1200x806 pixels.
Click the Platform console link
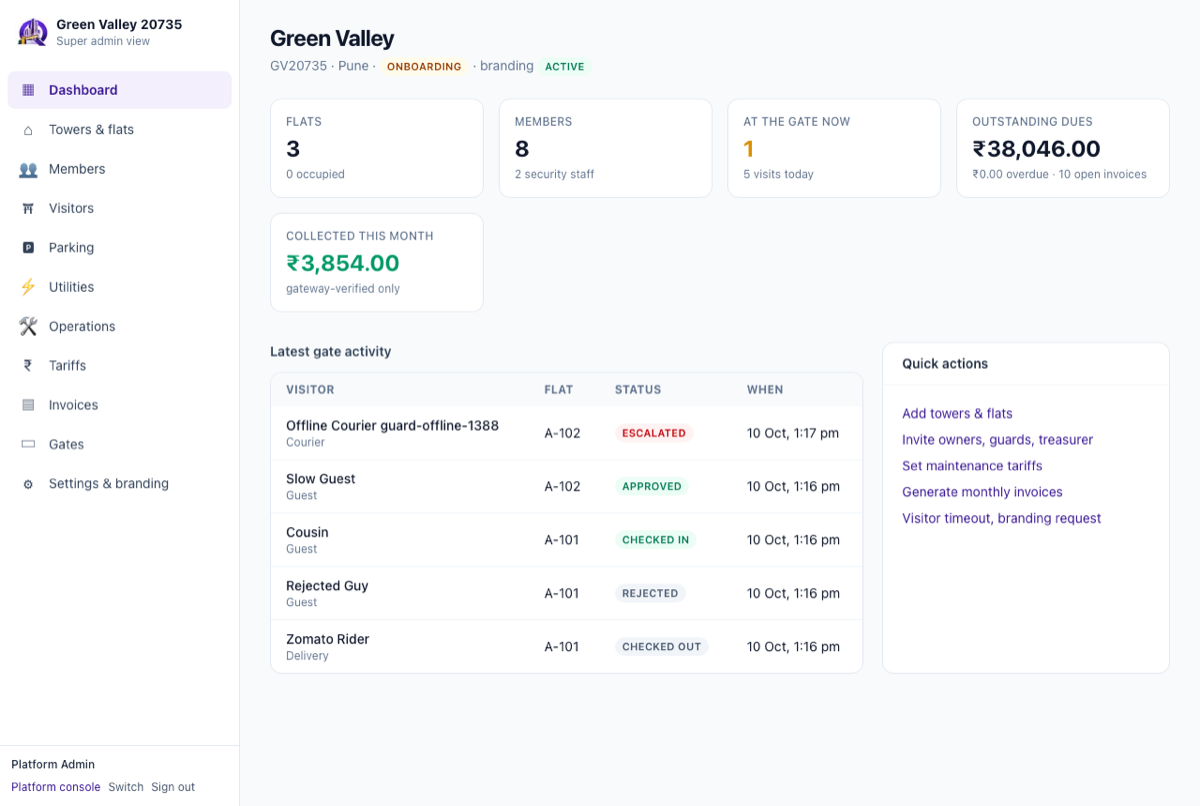pyautogui.click(x=56, y=787)
